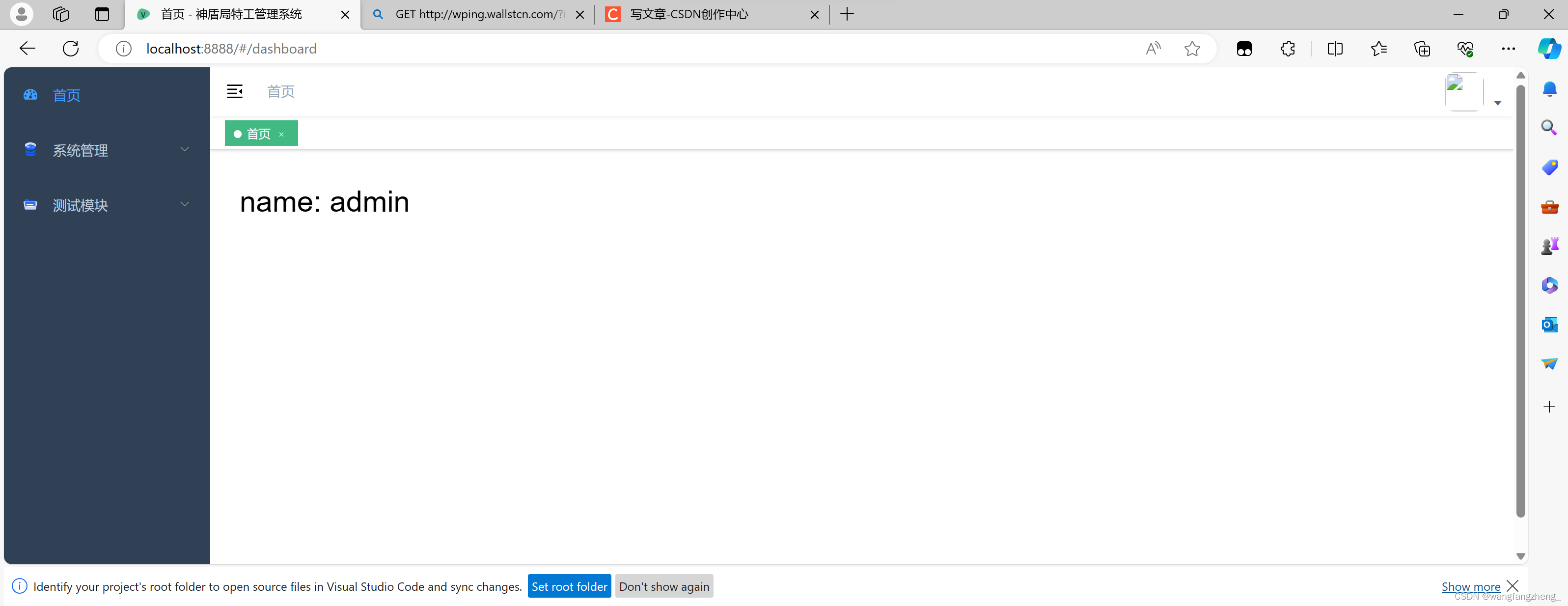Open the Workspaces icon
The height and width of the screenshot is (606, 1568).
[x=61, y=14]
